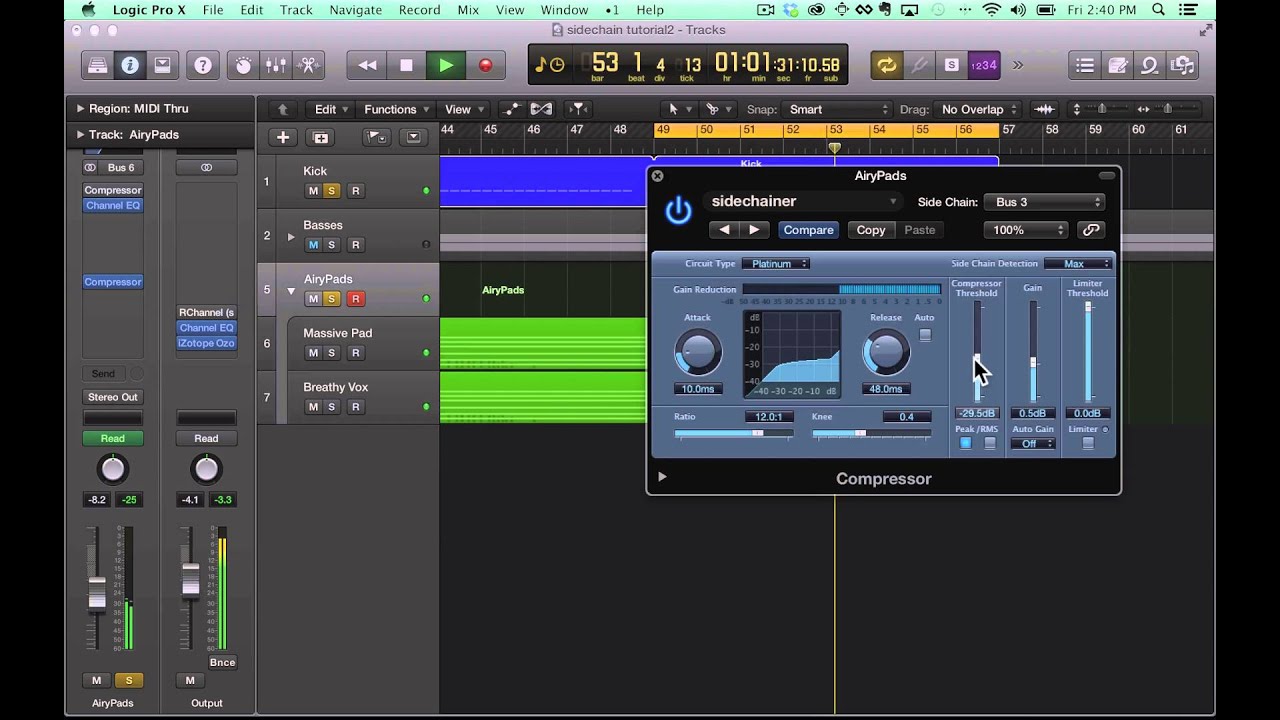The image size is (1280, 720).
Task: Click the plugin link chain button
Action: click(x=1091, y=230)
